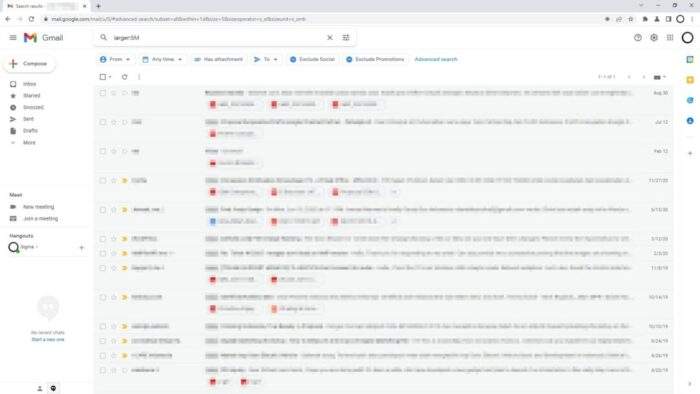Open the Any time filter dropdown

click(x=162, y=59)
